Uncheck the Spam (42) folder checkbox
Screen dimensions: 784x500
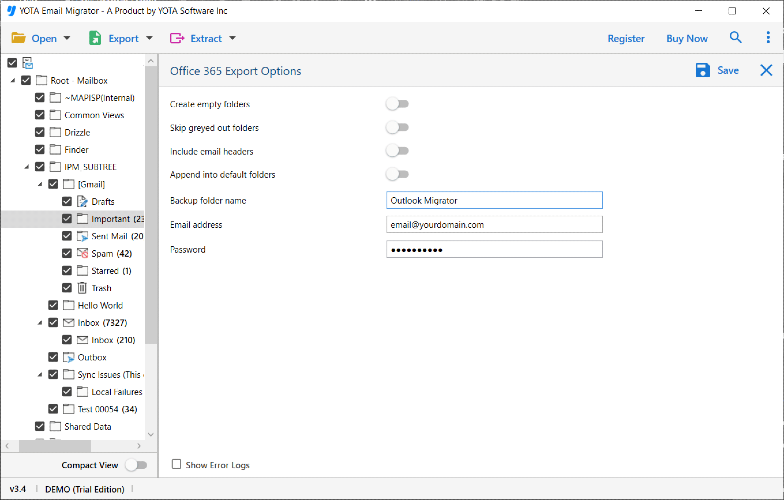[66, 254]
